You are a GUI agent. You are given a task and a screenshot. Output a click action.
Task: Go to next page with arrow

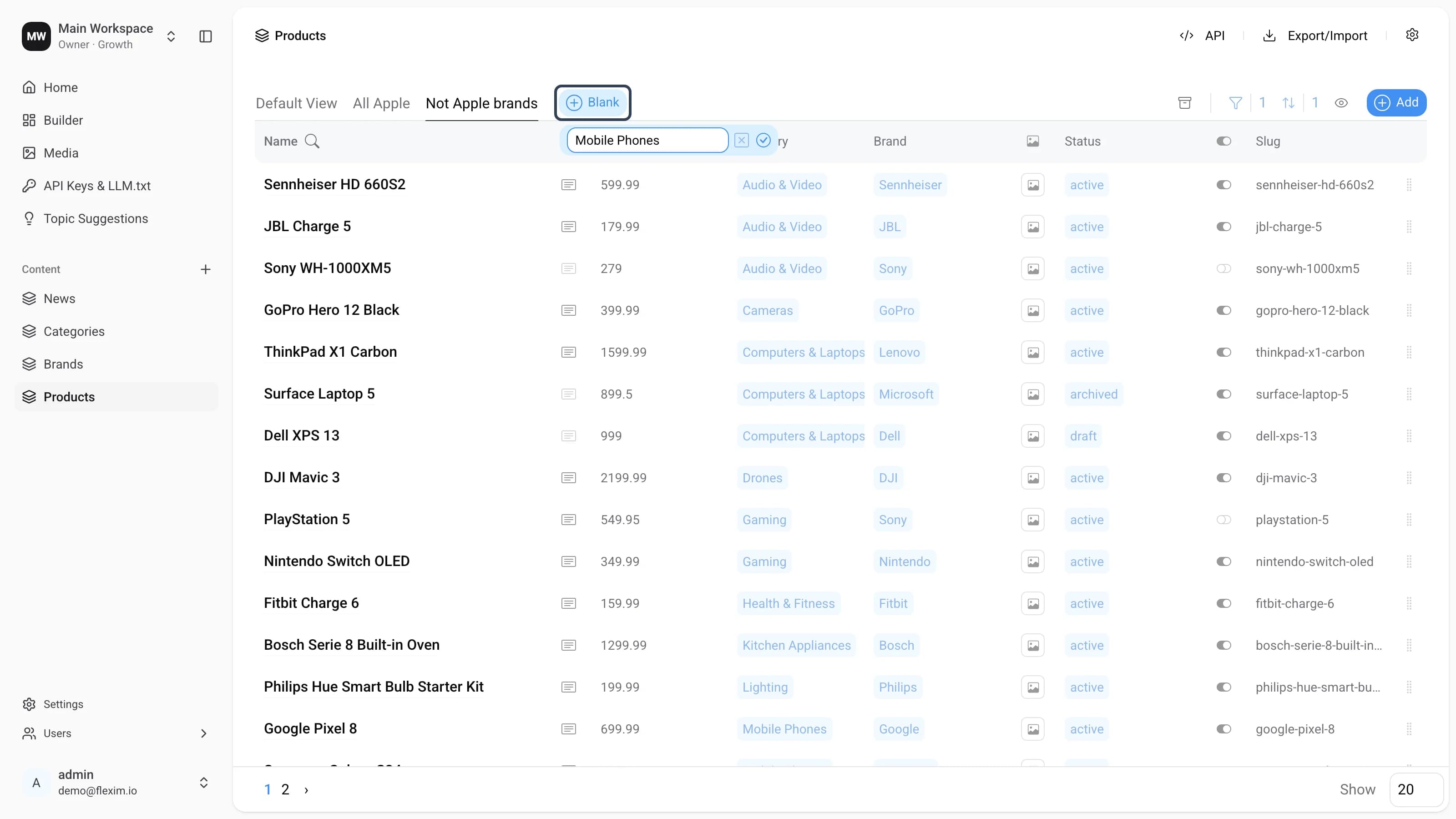(x=306, y=789)
